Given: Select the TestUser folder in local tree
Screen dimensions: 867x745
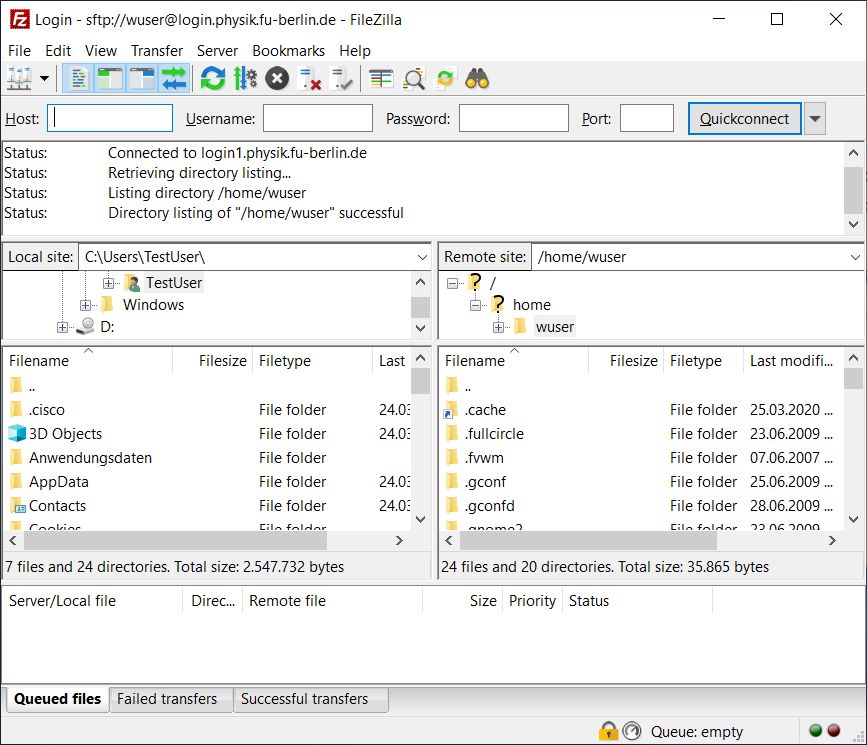Looking at the screenshot, I should click(174, 283).
